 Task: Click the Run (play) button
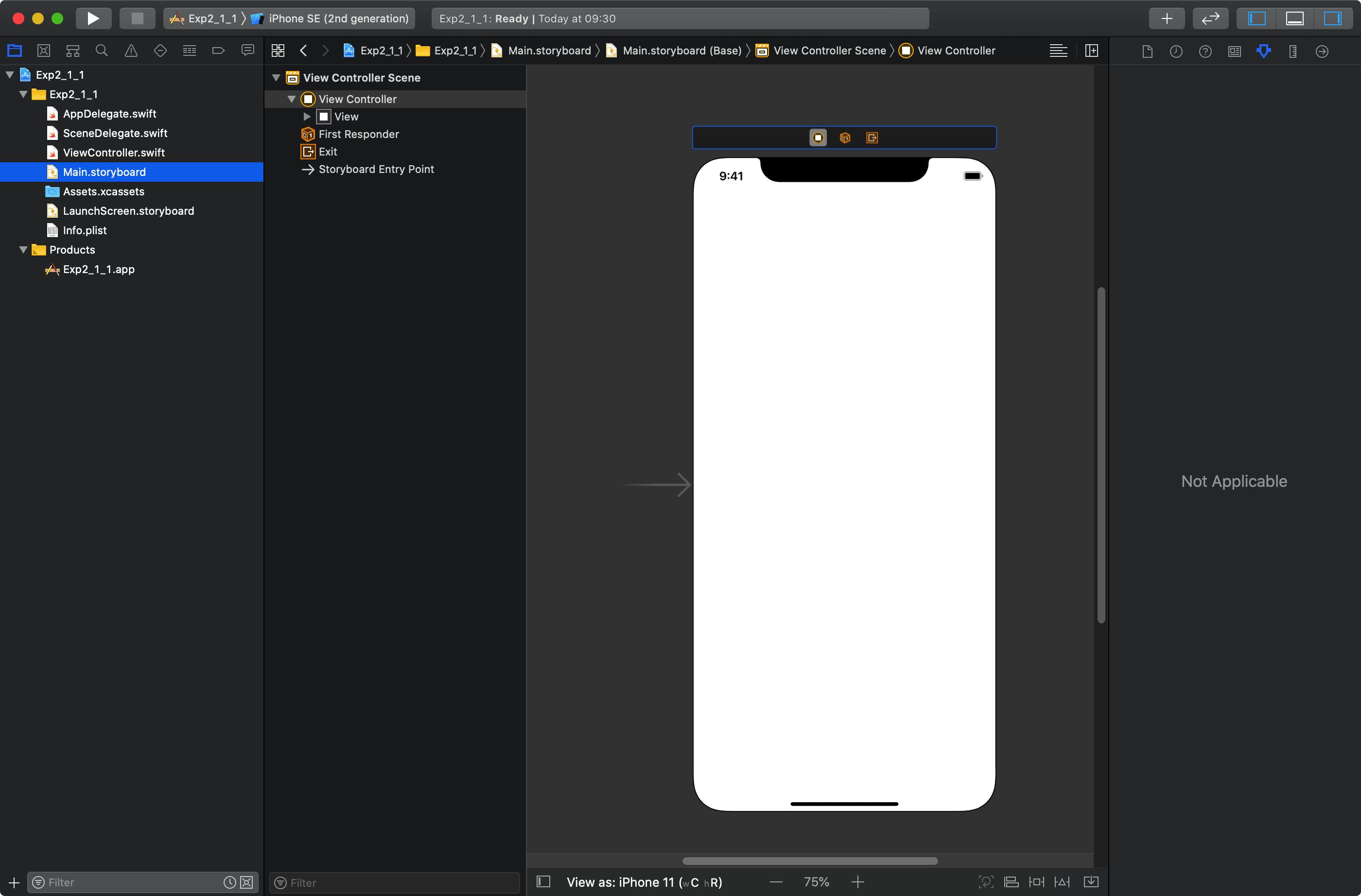click(x=93, y=18)
